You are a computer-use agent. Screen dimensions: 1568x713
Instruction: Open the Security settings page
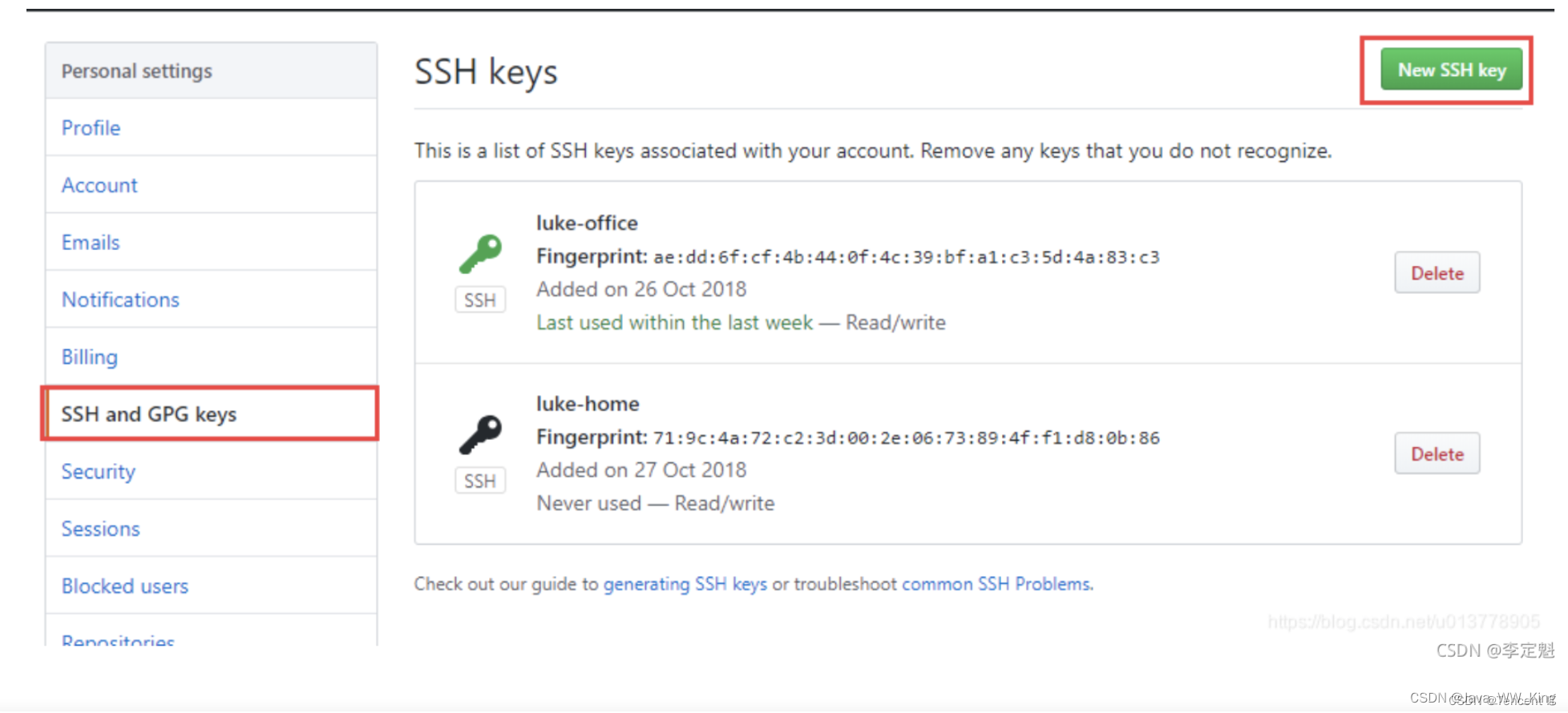99,472
